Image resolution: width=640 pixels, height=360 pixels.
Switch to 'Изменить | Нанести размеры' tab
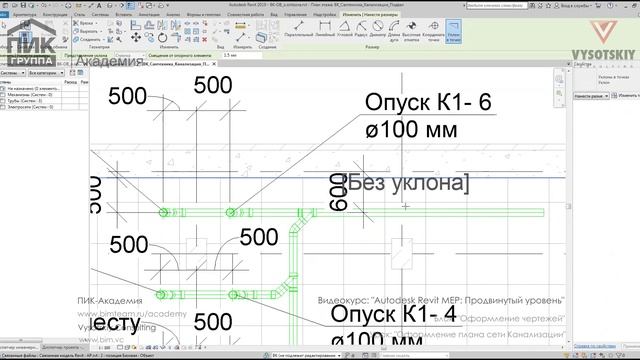coord(370,14)
